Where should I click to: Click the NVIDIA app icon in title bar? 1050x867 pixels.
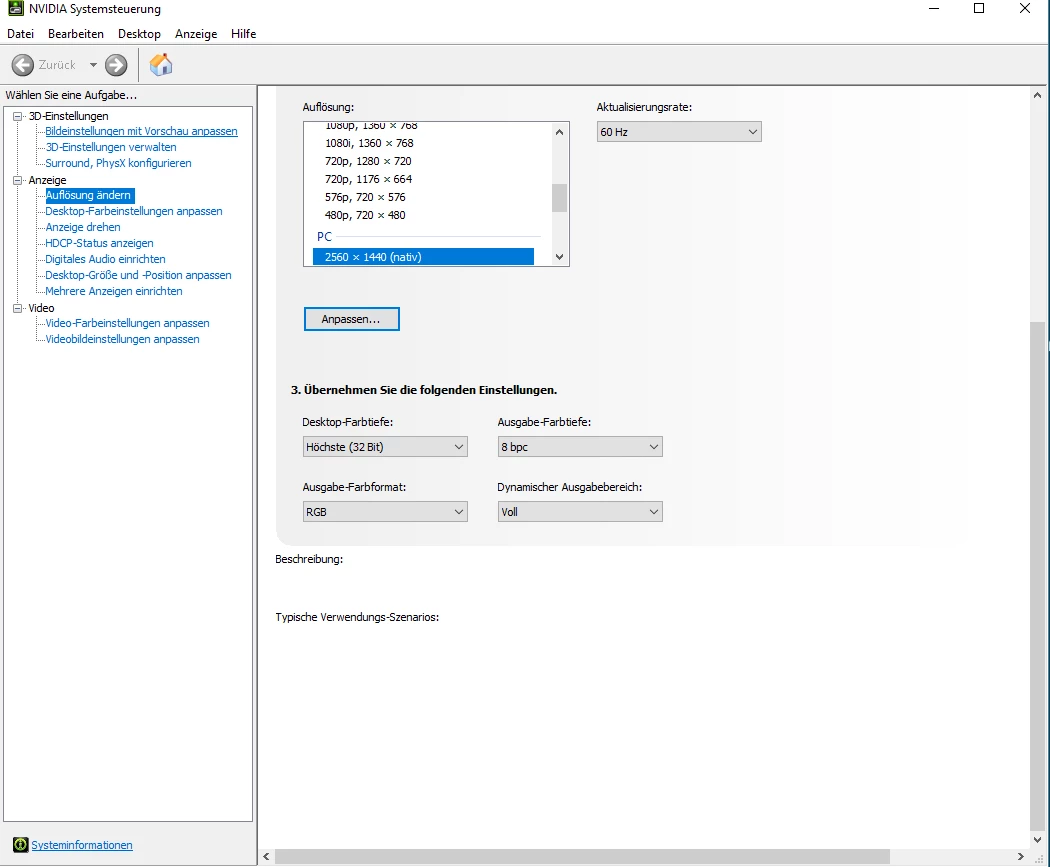pyautogui.click(x=15, y=9)
